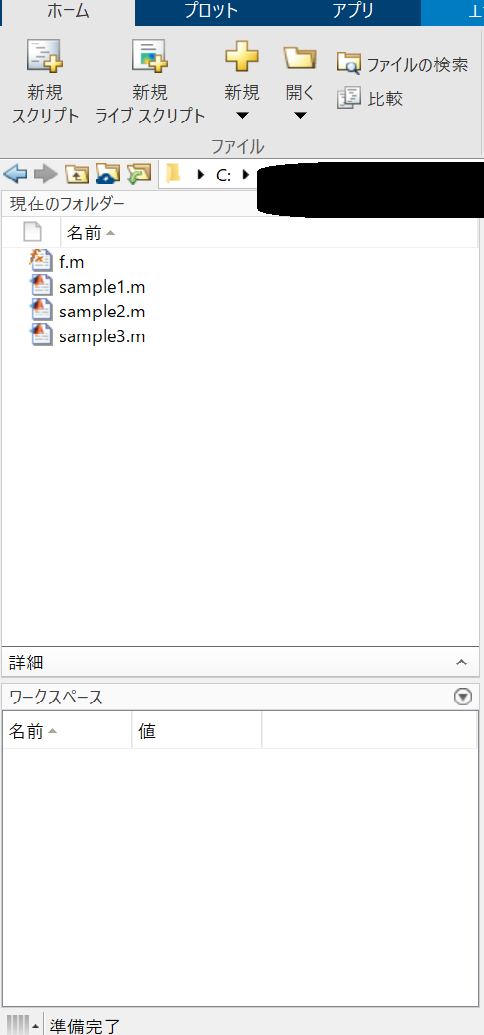Expand the 開く open-file dropdown arrow
The height and width of the screenshot is (1035, 484).
tap(300, 116)
